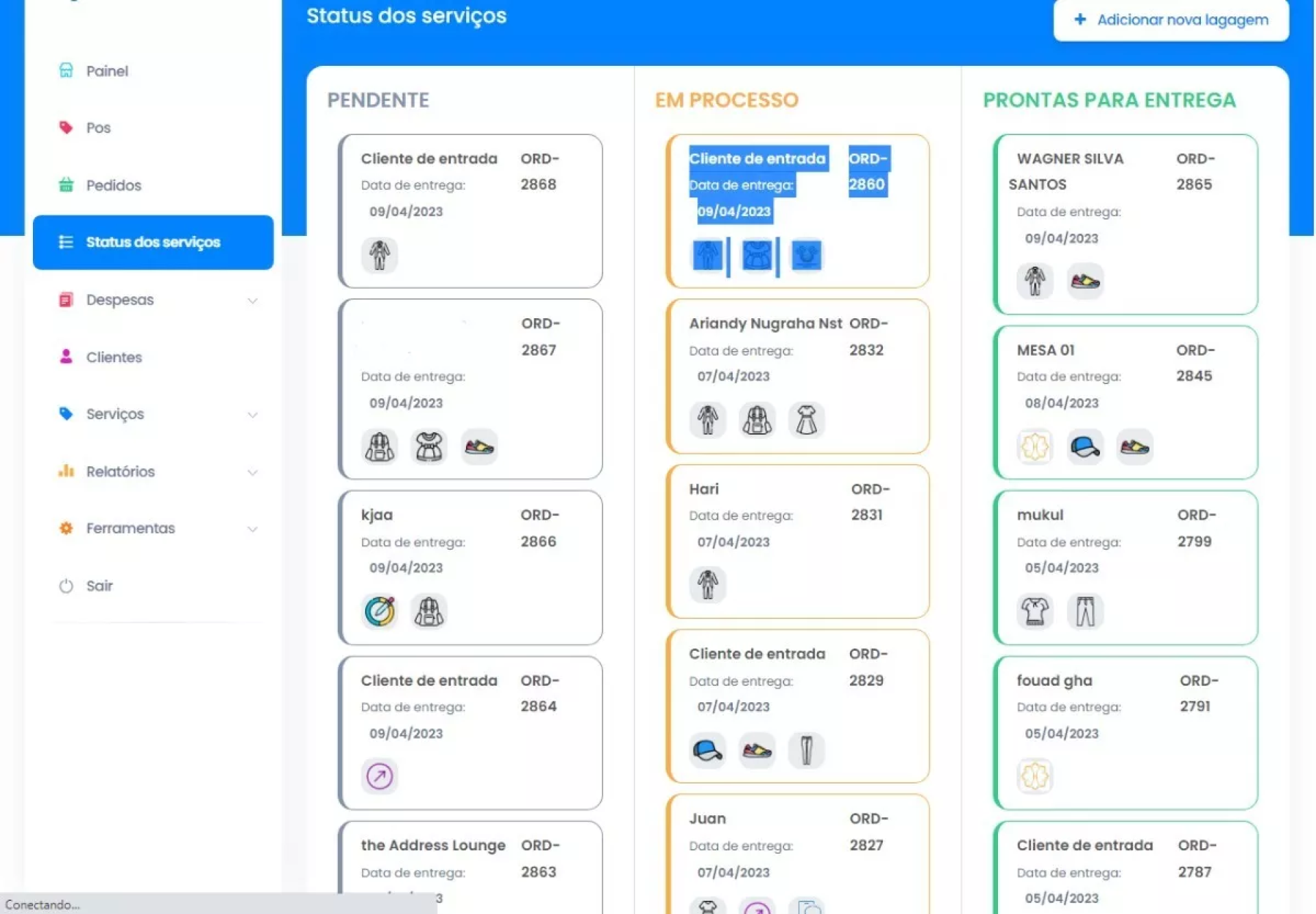Open the Painel menu item

pos(107,71)
